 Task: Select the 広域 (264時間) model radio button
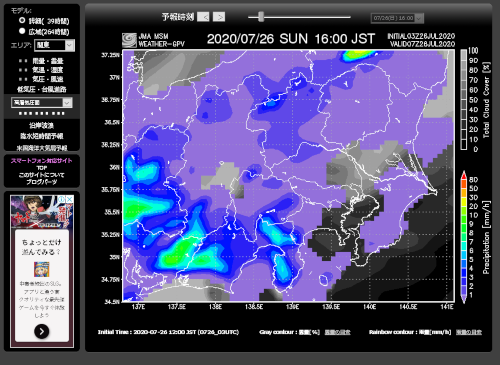tap(22, 31)
